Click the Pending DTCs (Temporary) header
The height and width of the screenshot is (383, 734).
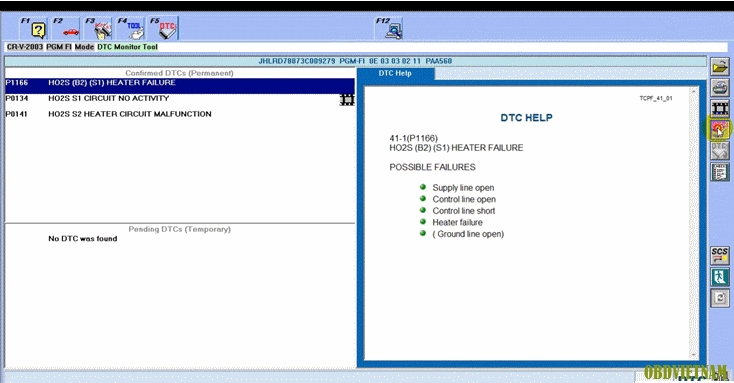point(180,229)
